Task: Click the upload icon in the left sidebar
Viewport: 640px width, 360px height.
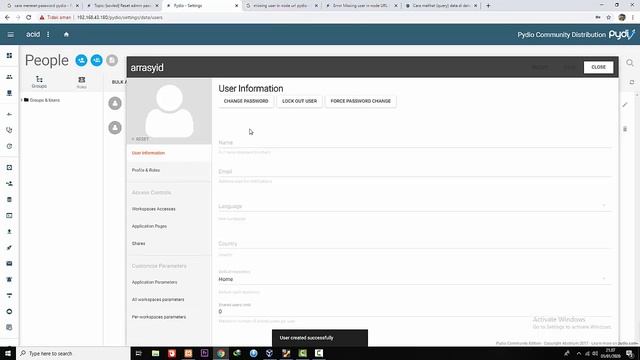Action: point(9,231)
